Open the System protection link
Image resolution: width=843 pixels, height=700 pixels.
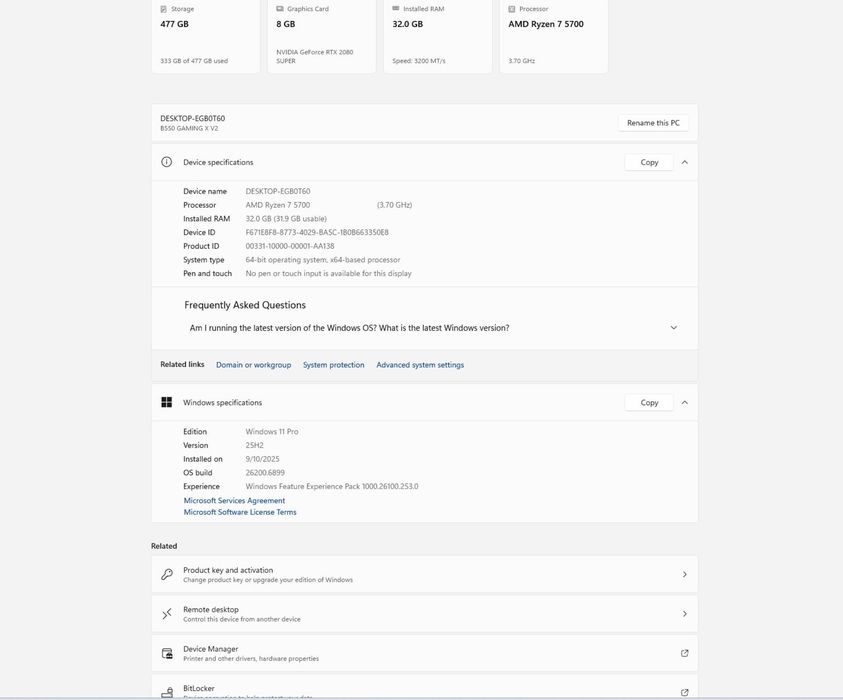[x=333, y=365]
